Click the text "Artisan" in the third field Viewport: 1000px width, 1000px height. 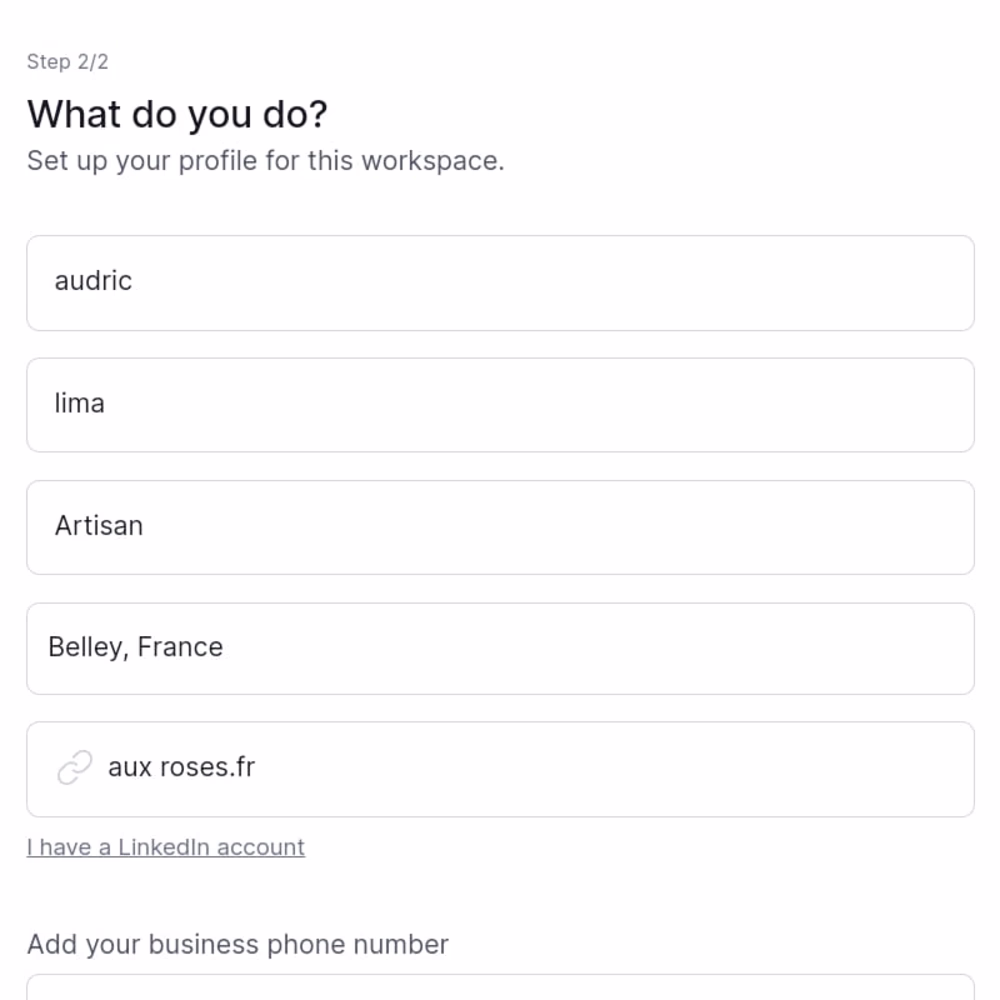coord(99,526)
